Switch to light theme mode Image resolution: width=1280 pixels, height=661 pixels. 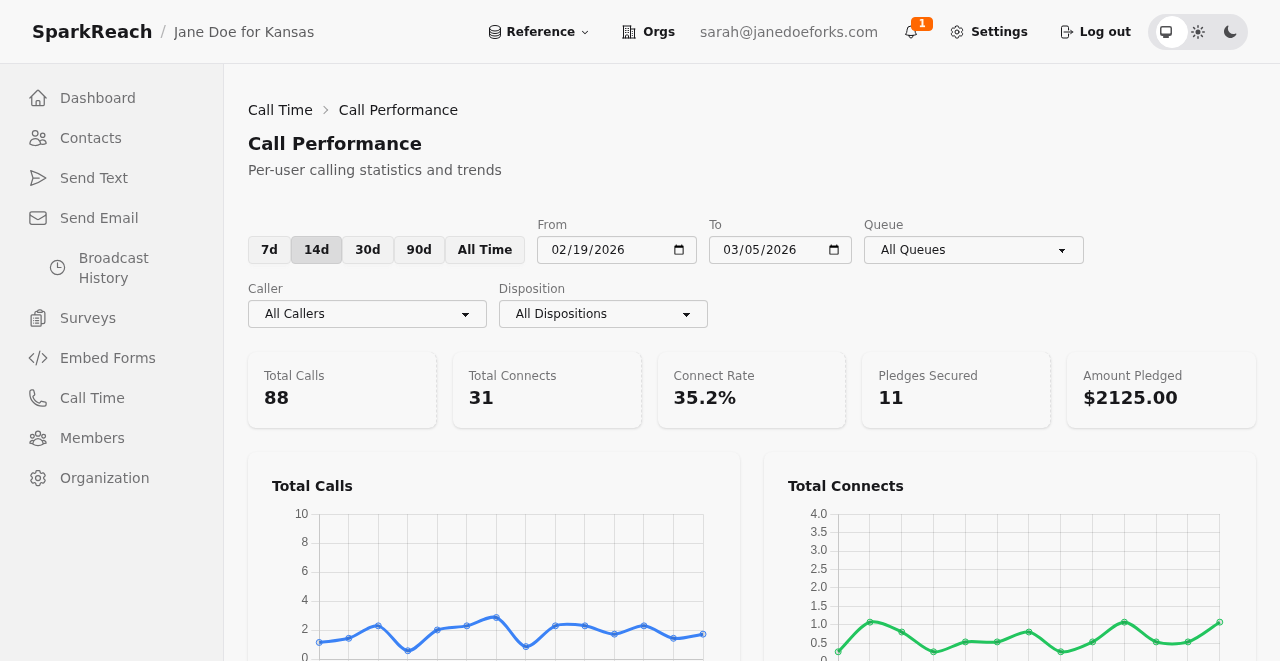point(1198,32)
